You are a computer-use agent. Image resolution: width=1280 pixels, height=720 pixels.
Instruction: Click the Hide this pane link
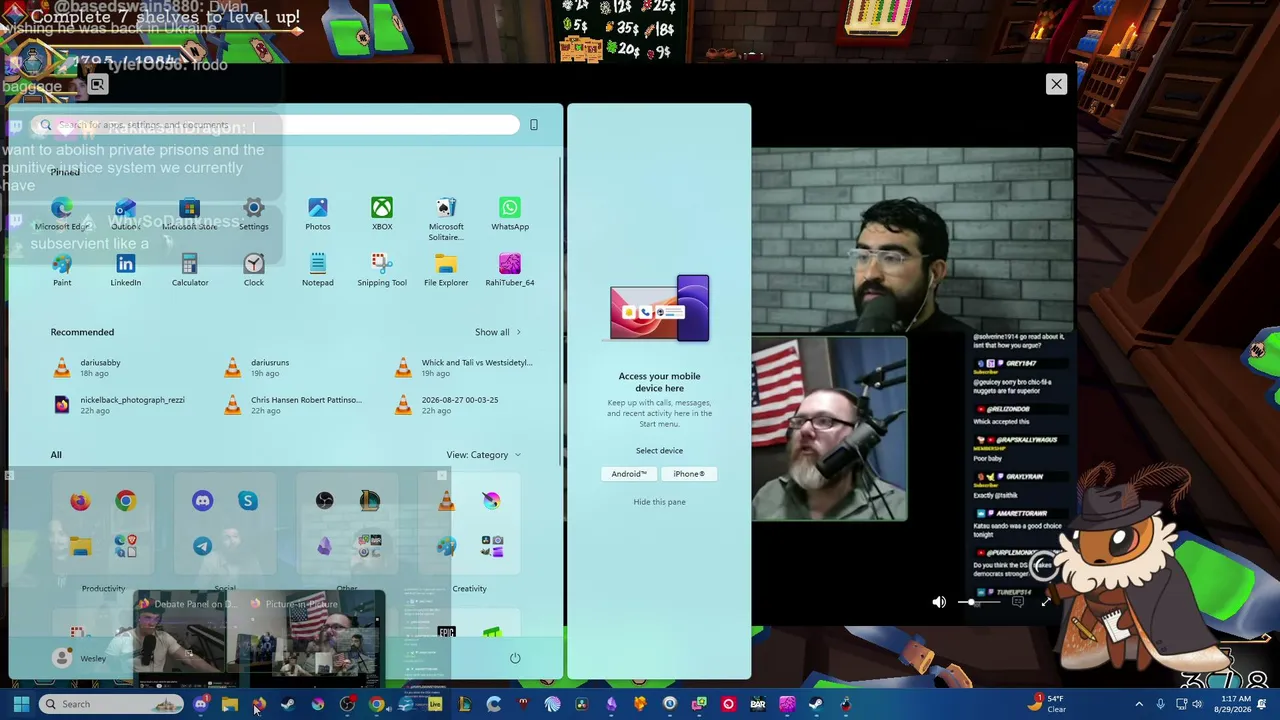point(659,502)
